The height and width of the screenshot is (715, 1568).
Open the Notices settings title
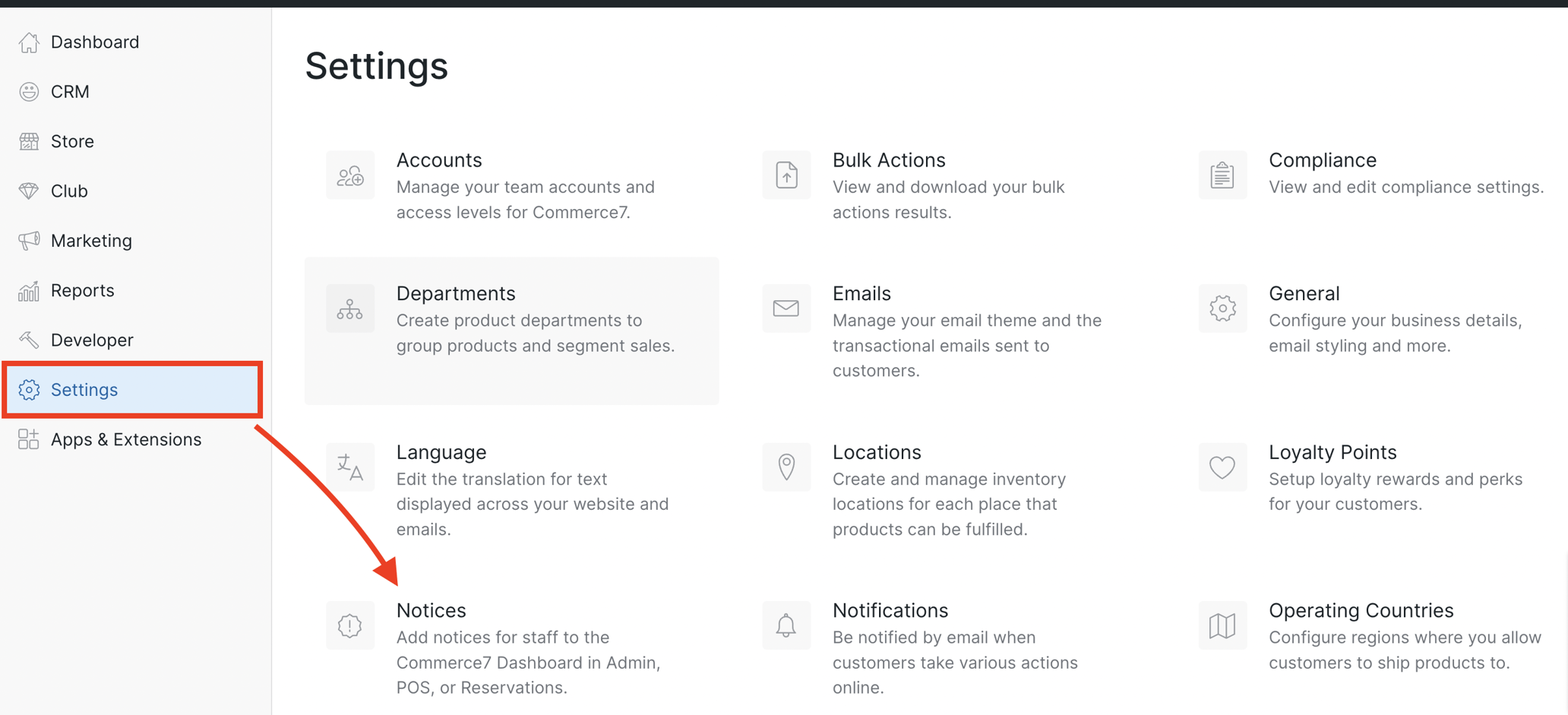point(431,610)
